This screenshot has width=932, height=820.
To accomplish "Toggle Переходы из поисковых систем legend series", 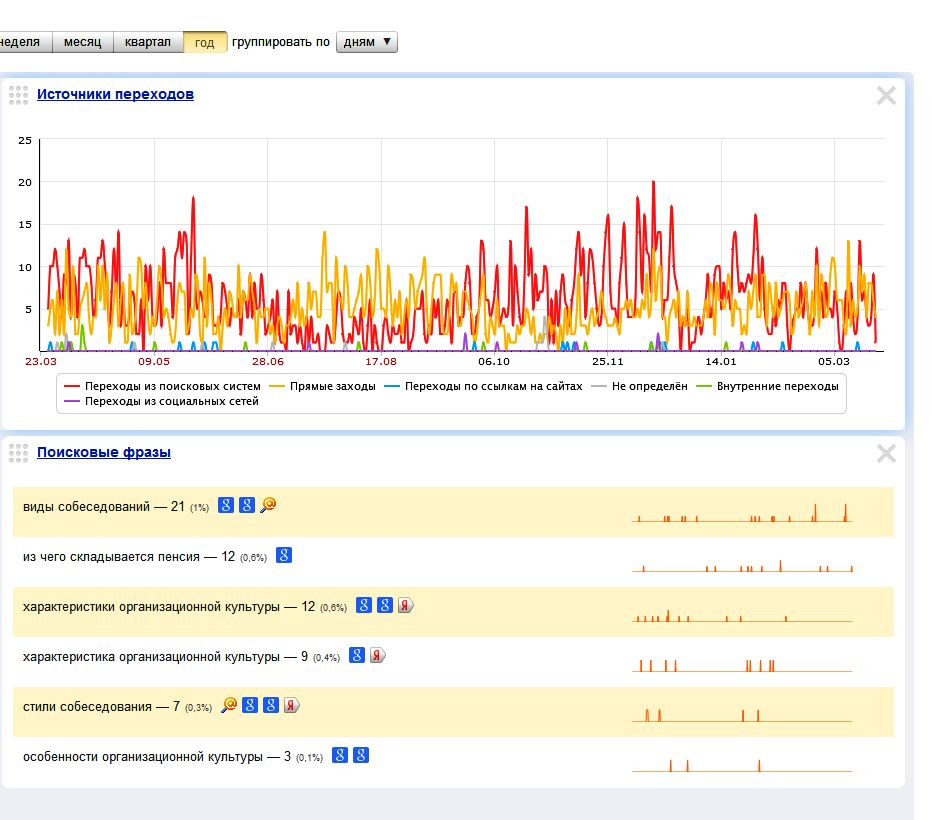I will click(x=162, y=386).
